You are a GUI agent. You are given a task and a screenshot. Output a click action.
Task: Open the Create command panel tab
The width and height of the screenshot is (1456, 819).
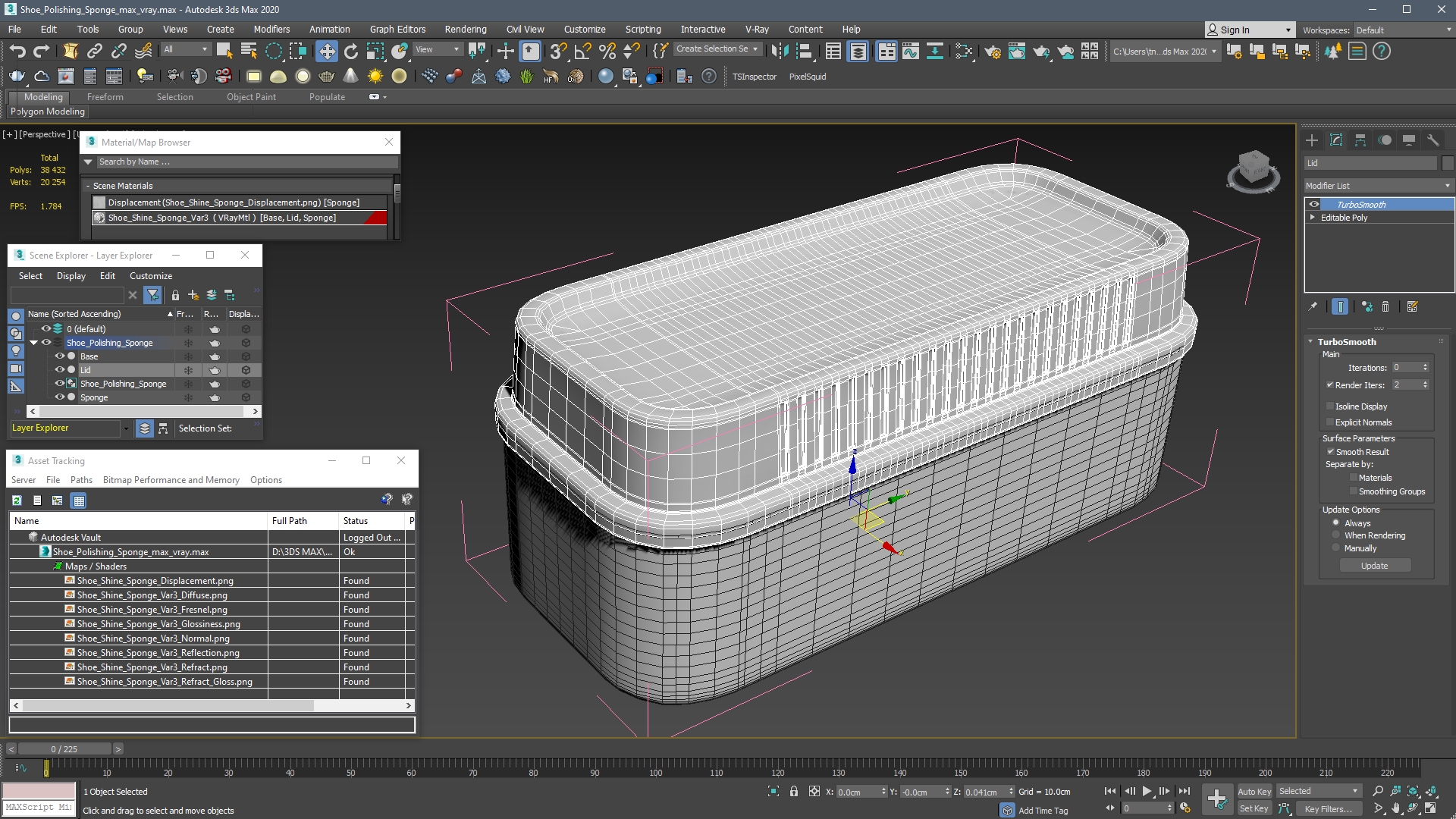1312,140
